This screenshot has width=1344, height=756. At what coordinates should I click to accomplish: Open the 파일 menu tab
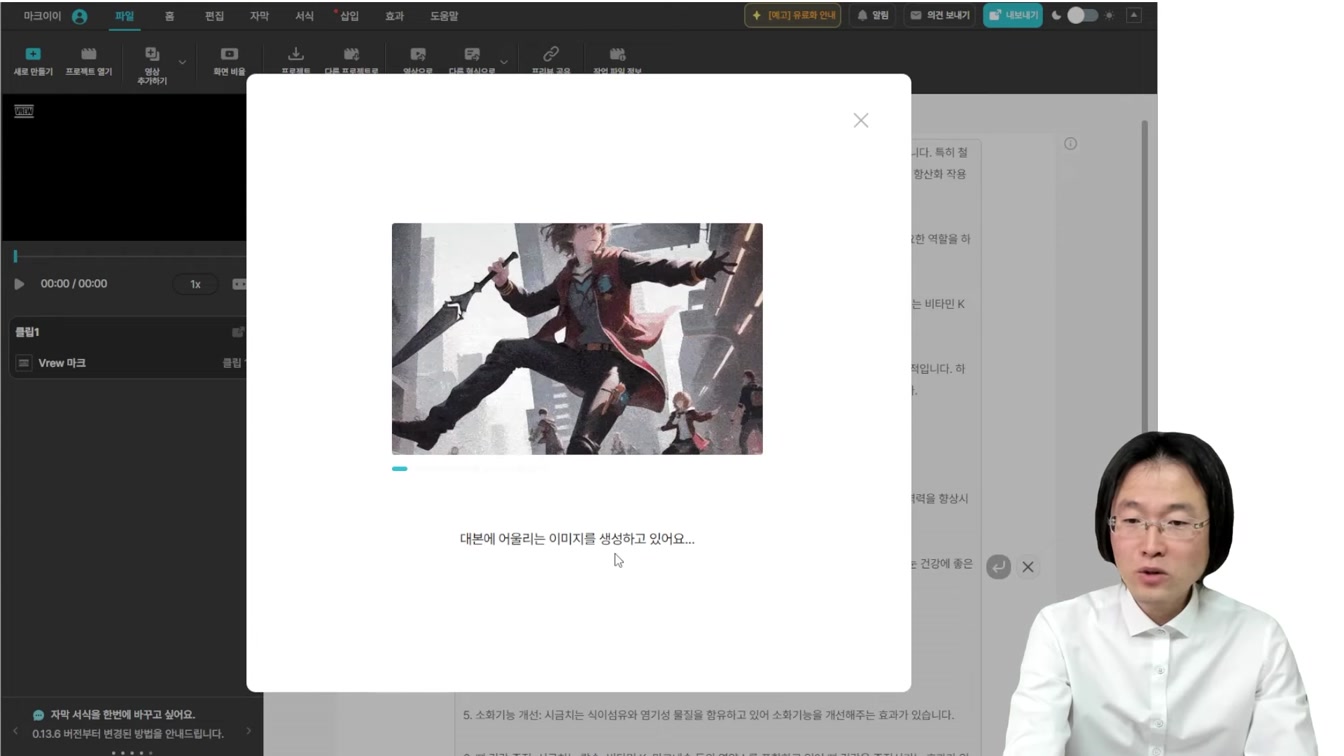tap(124, 16)
